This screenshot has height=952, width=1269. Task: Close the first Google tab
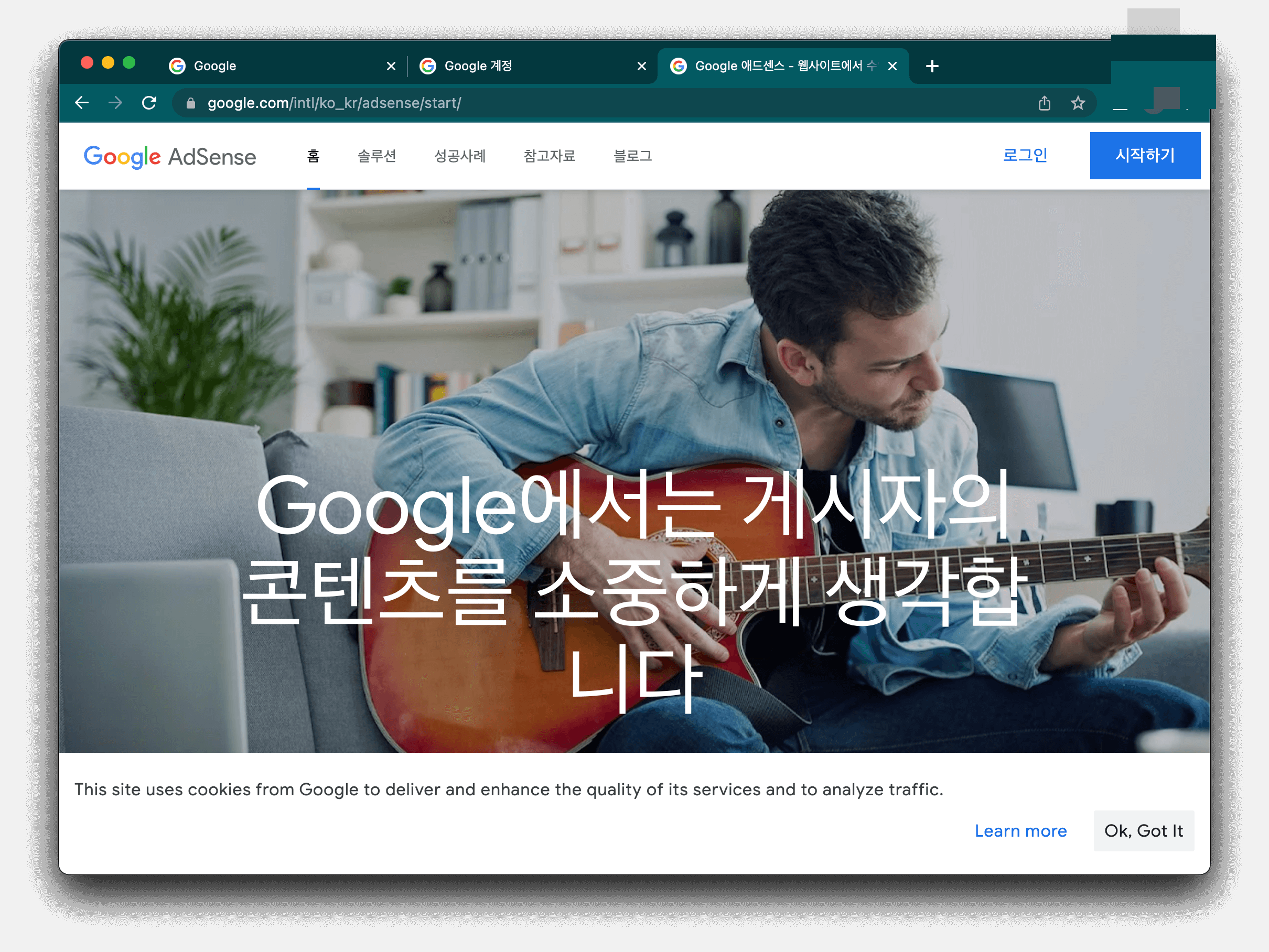tap(391, 66)
